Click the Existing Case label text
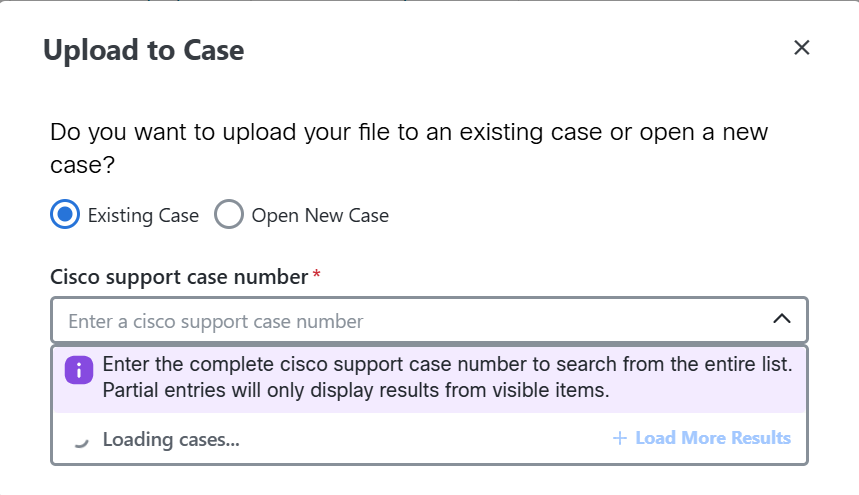Screen dimensions: 859x495 (x=143, y=215)
